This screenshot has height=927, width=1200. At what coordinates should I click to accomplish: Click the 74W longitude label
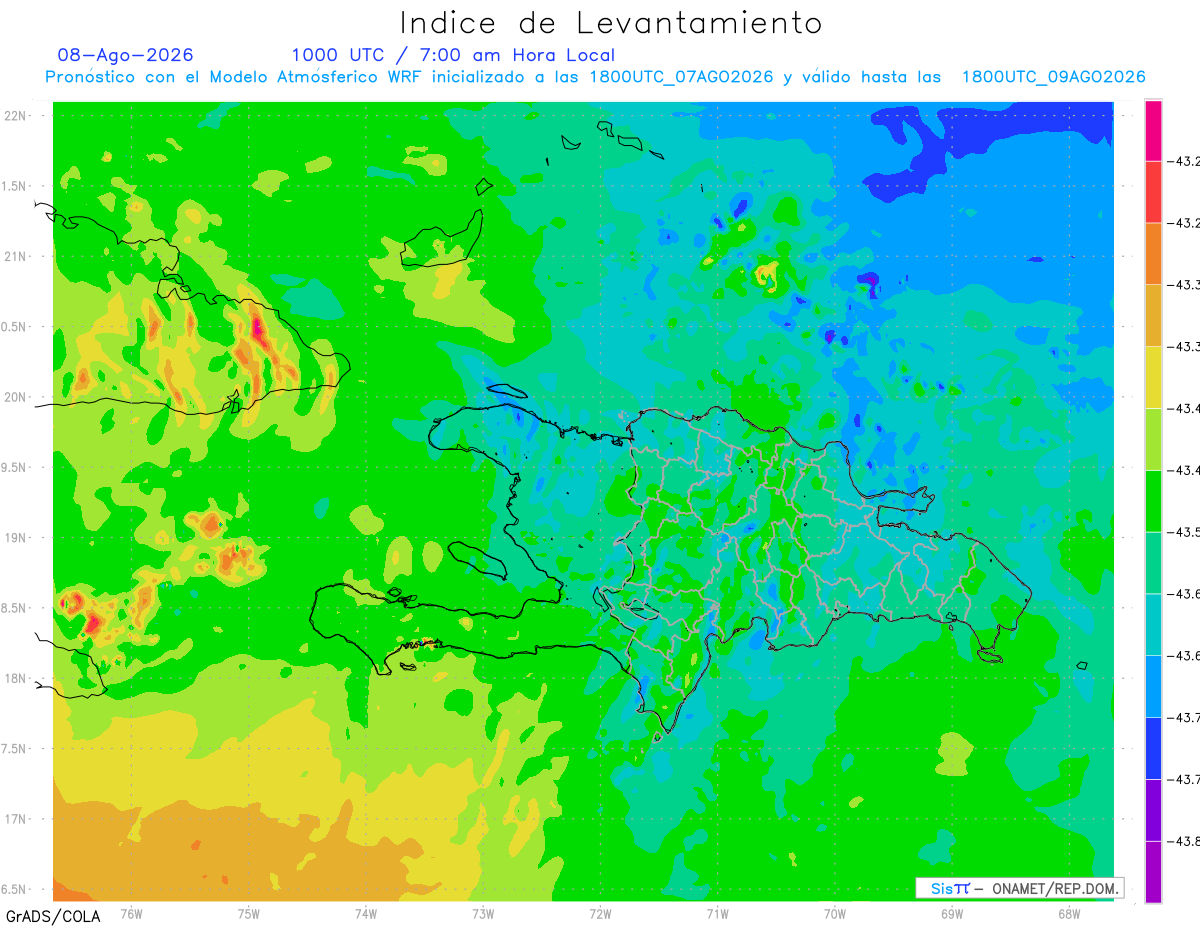pyautogui.click(x=366, y=914)
